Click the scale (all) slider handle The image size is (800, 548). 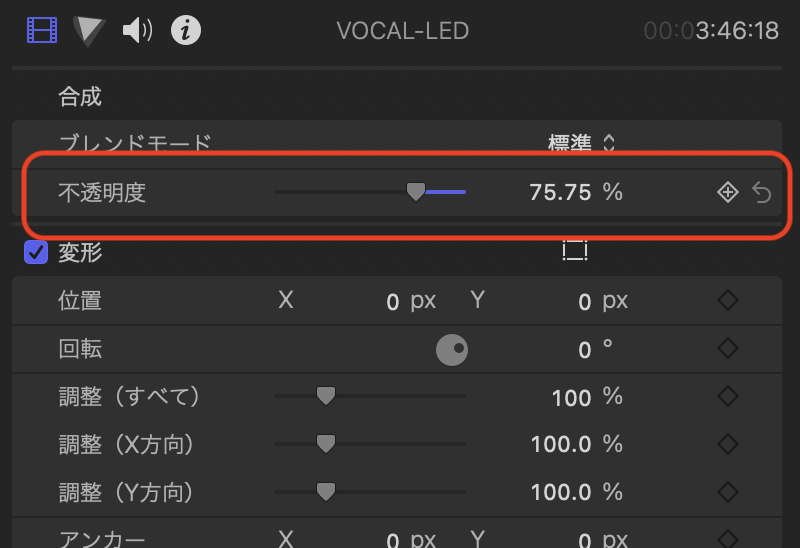coord(325,397)
